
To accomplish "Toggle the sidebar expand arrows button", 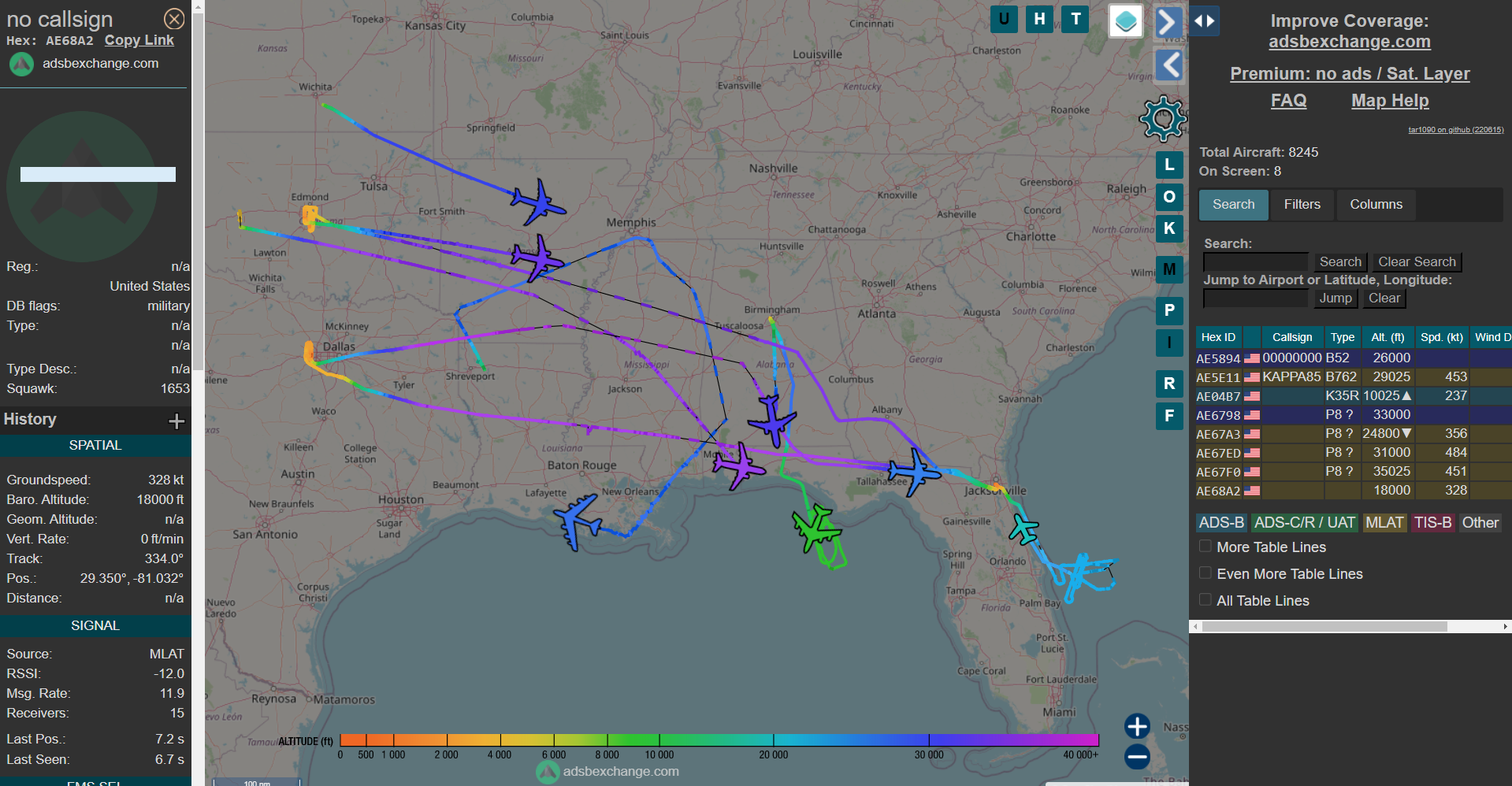I will [1205, 21].
